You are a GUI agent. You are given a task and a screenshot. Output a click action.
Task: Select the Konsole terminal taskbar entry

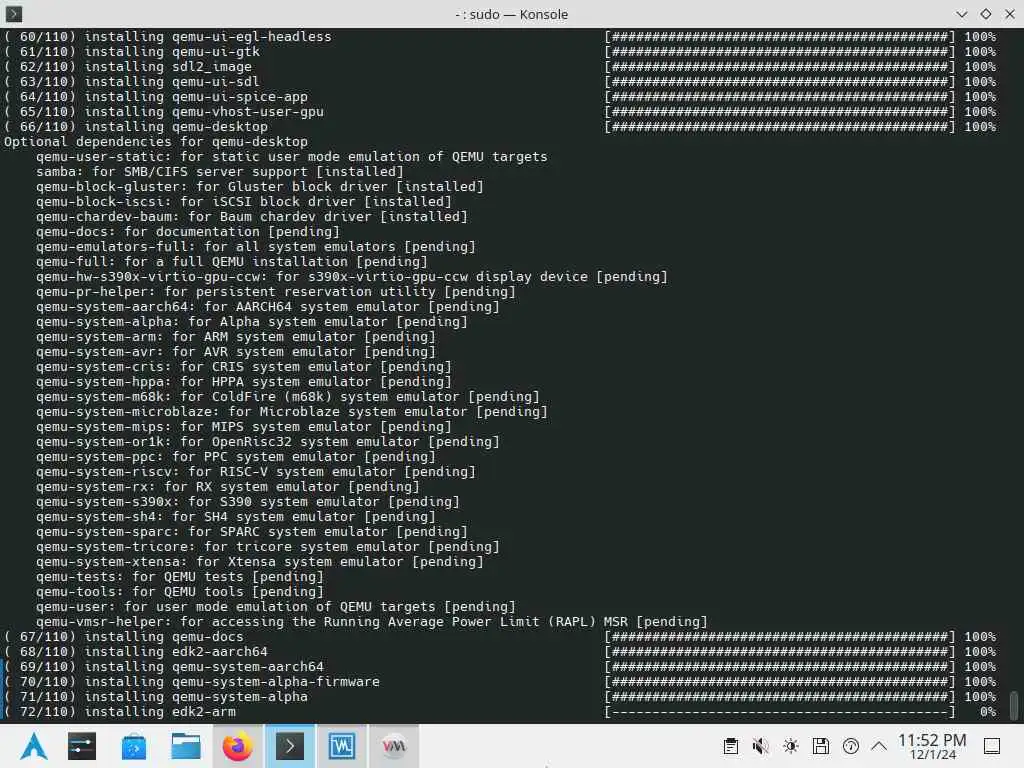(290, 746)
